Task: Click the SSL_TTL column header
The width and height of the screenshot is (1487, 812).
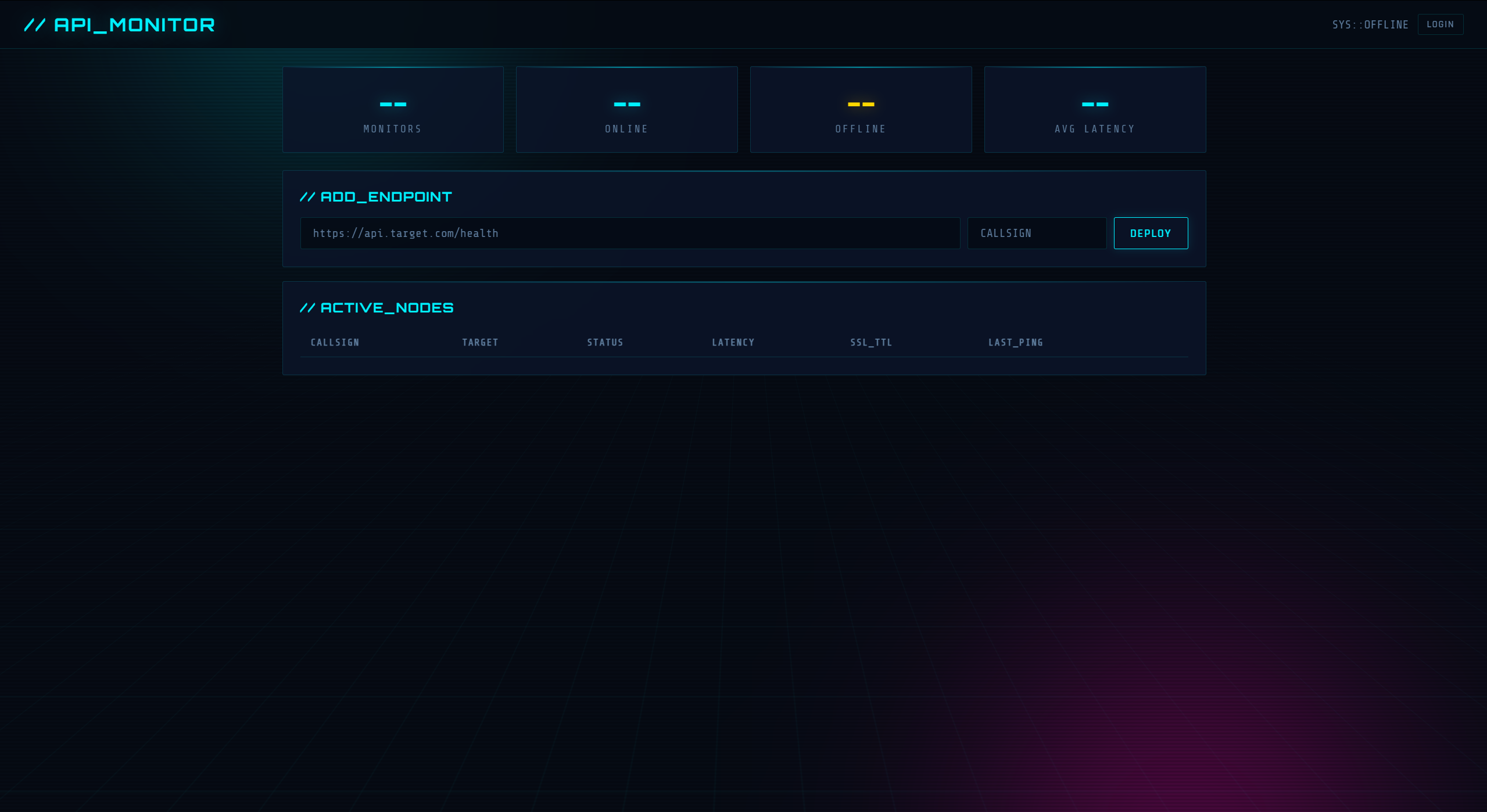Action: (x=871, y=342)
